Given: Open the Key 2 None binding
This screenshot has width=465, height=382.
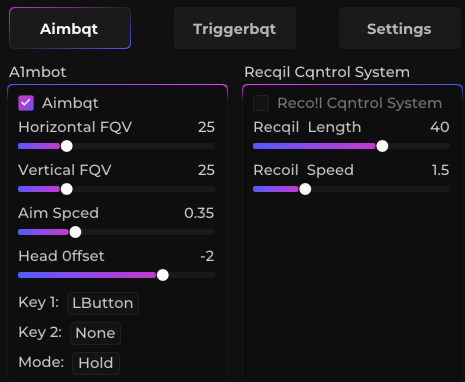Looking at the screenshot, I should click(x=95, y=333).
